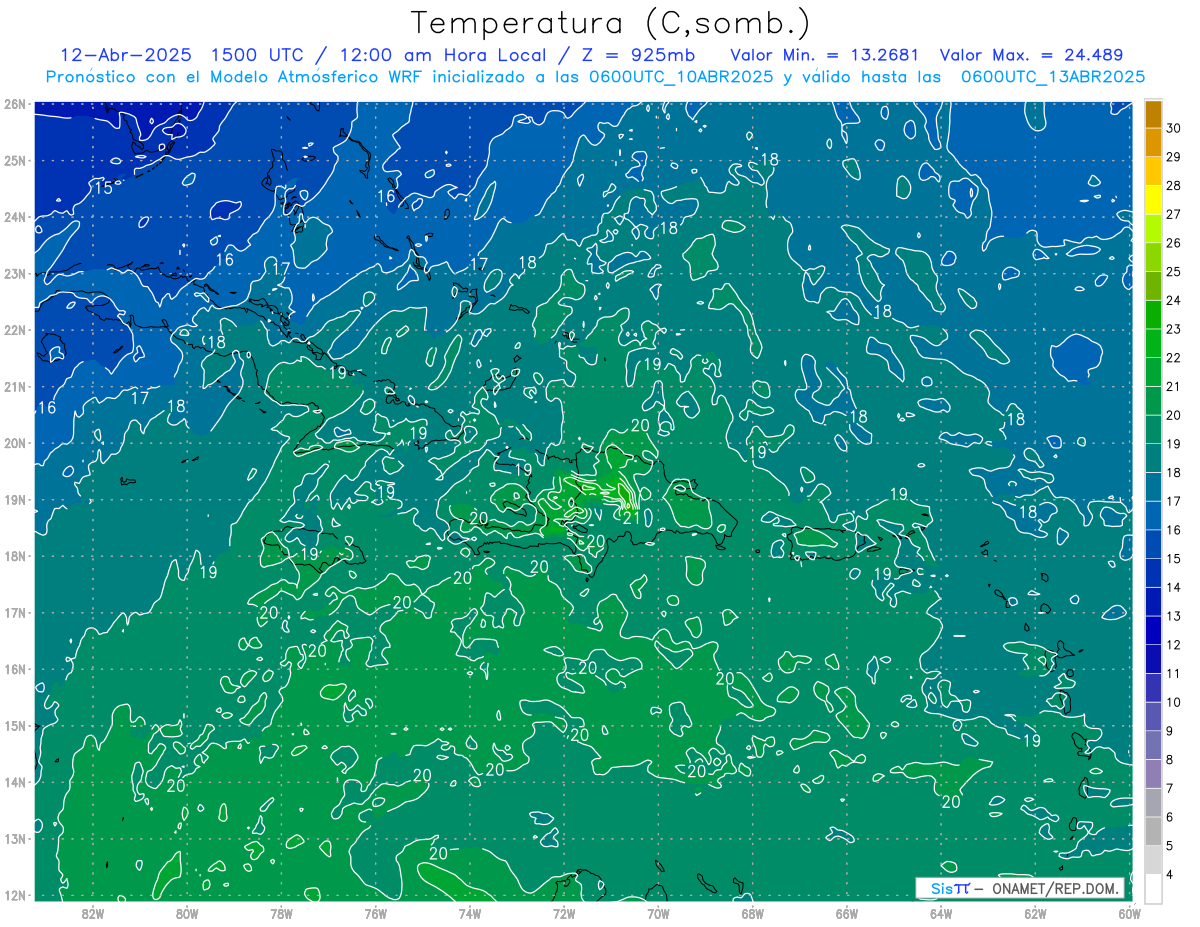Screen dimensions: 1200x927
Task: Click the "ONAMET/REP.DOM." credit label
Action: (1058, 889)
